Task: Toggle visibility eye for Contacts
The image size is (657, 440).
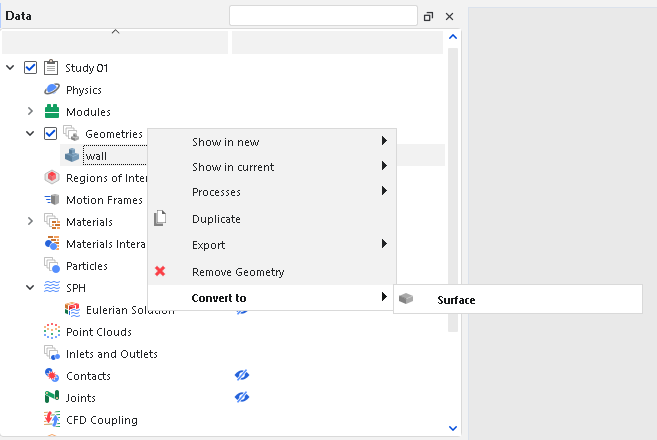Action: (241, 376)
